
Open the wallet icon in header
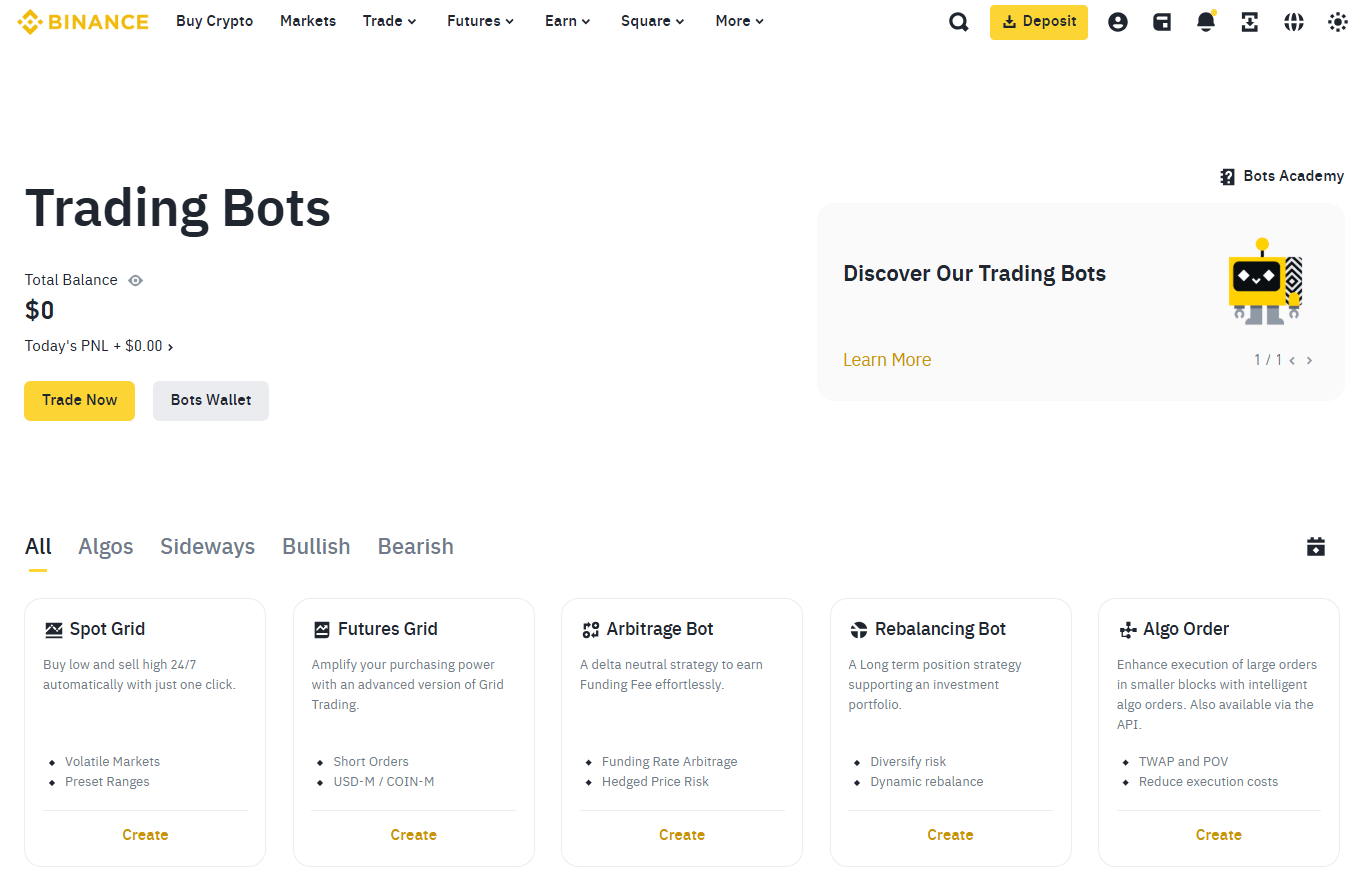1162,22
